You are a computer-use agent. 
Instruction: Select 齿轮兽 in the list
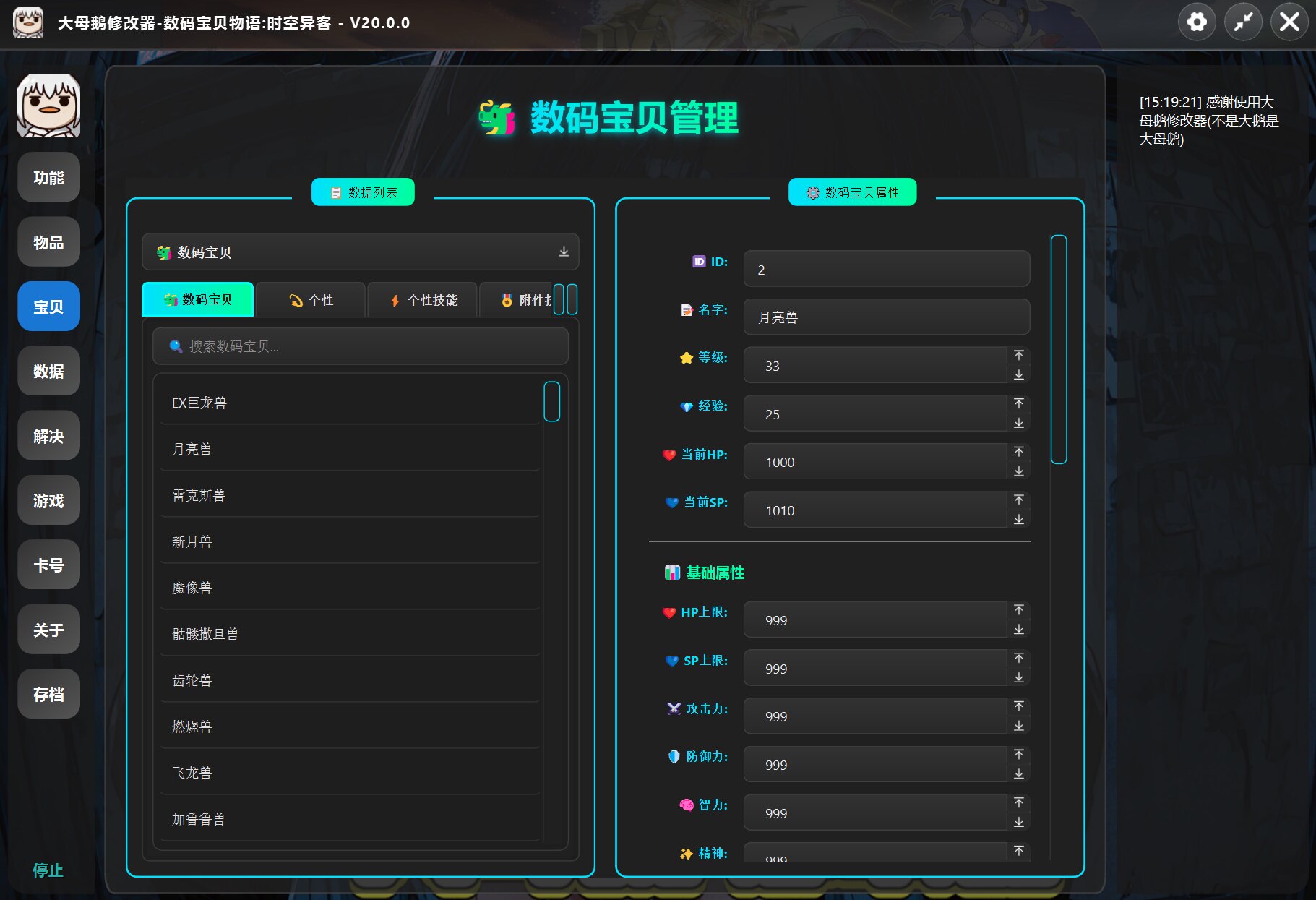point(350,680)
